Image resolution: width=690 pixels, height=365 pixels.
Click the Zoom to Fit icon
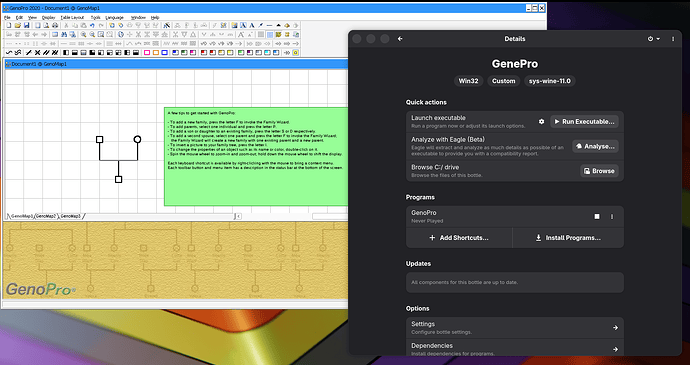tap(101, 34)
